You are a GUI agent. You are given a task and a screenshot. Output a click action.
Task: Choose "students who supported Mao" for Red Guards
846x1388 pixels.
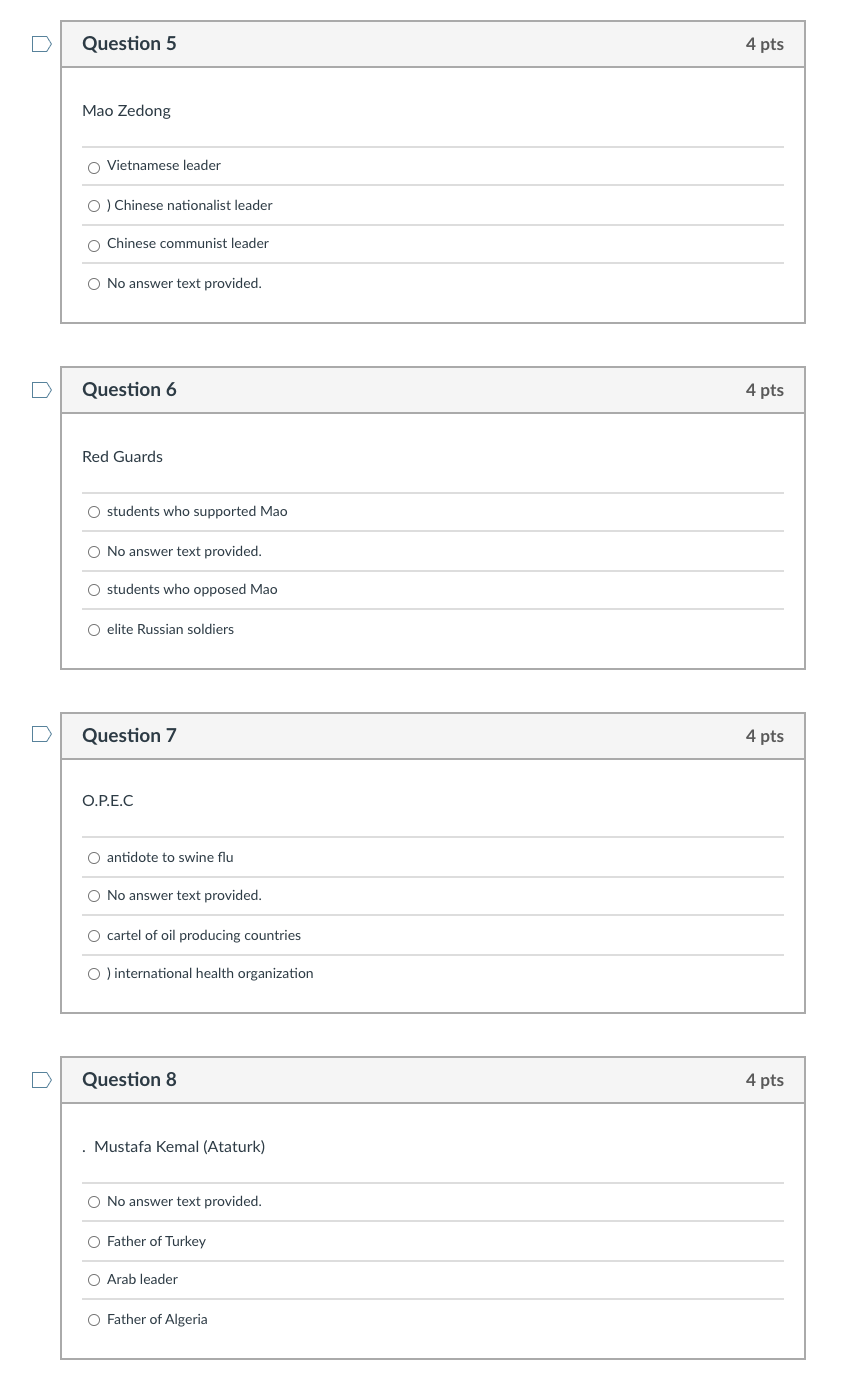click(x=94, y=511)
